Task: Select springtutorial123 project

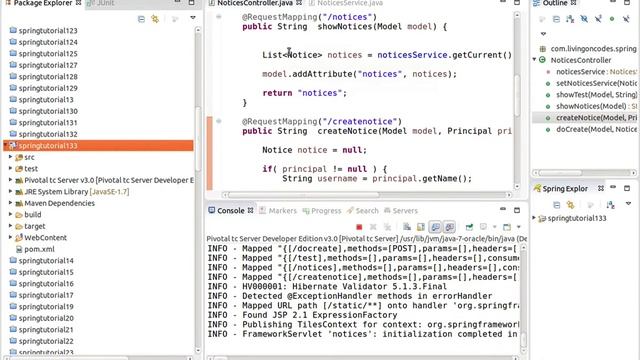Action: coord(43,31)
